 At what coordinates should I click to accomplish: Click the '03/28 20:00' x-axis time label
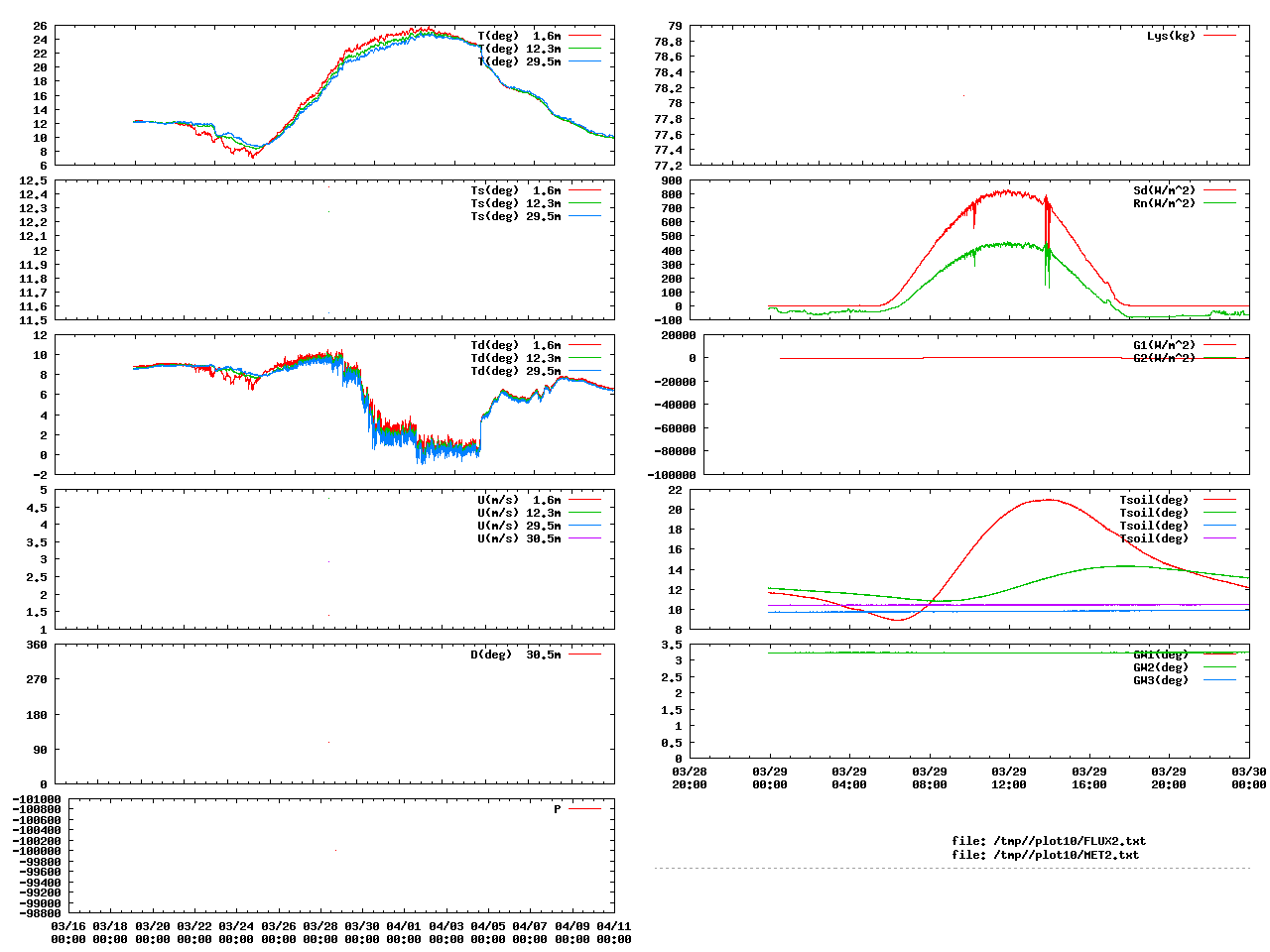point(690,777)
